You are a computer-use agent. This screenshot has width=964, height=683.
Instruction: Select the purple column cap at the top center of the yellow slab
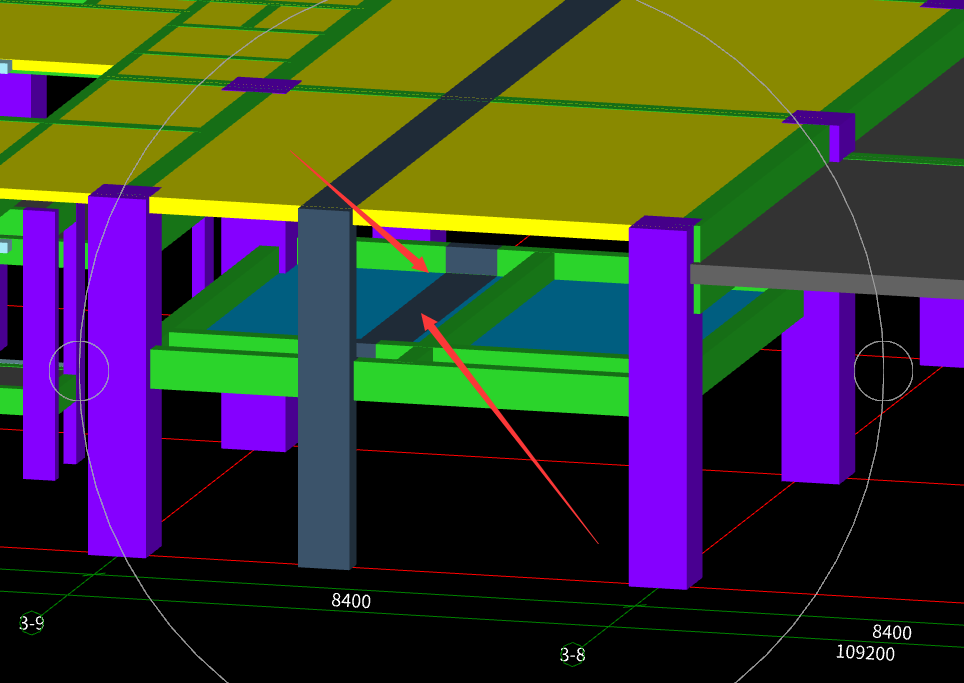[x=261, y=85]
